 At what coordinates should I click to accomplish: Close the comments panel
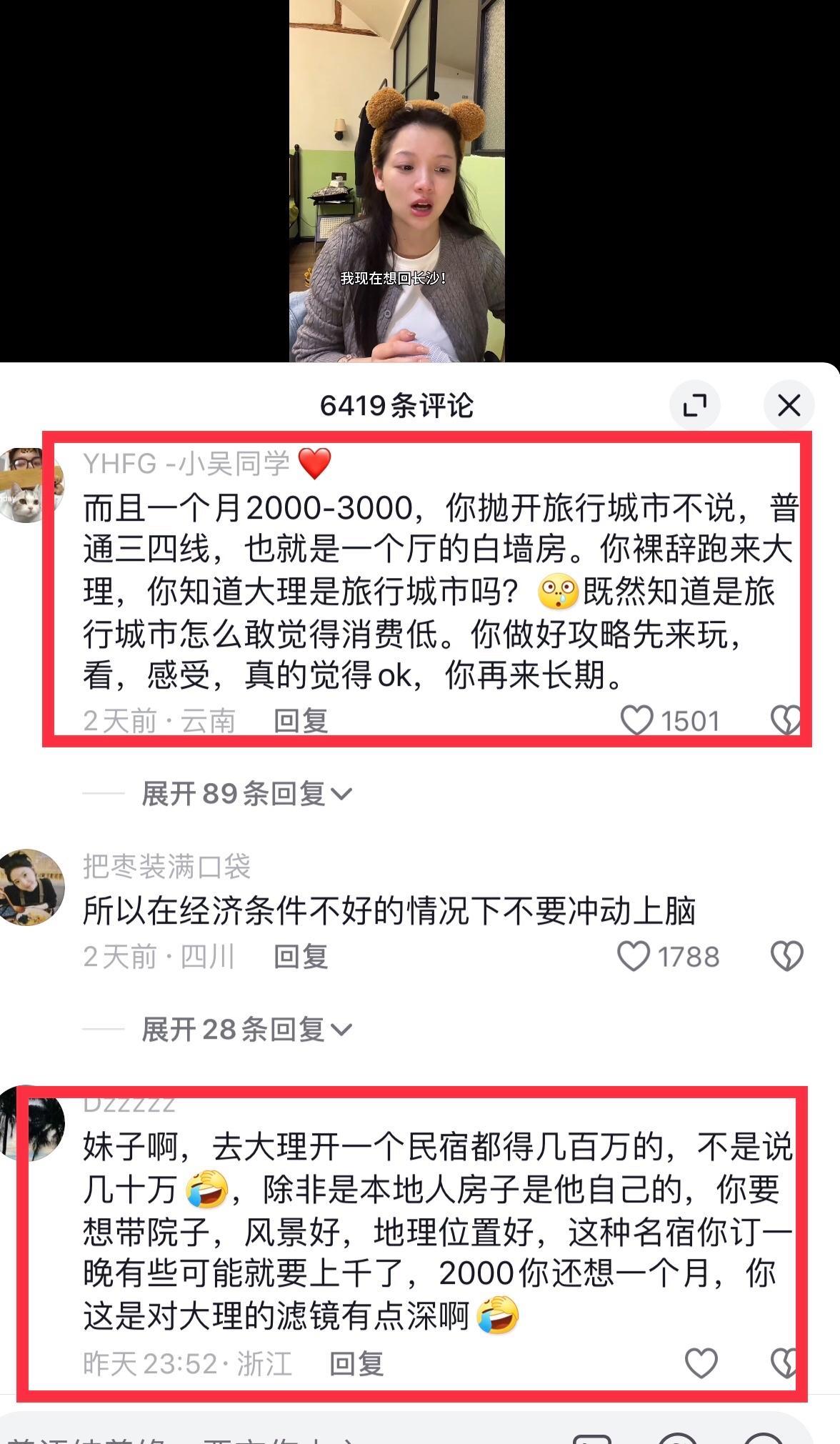(x=789, y=406)
